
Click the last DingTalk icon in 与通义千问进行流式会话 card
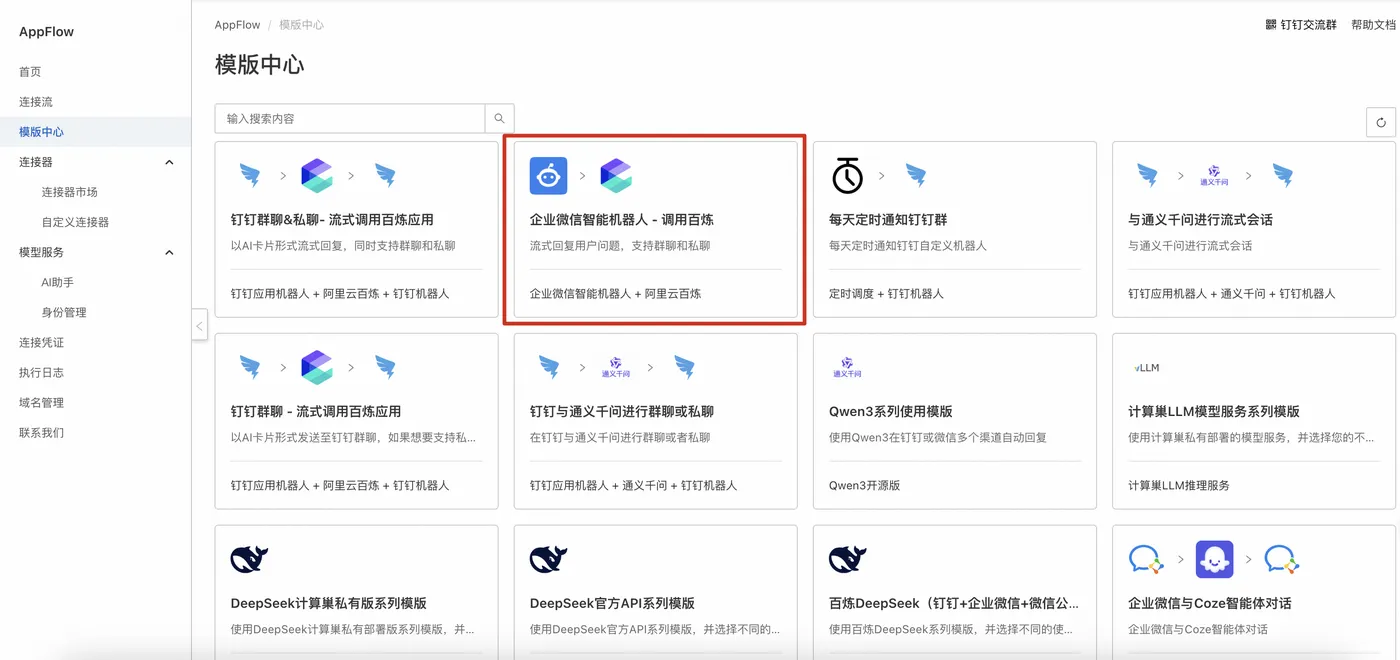pyautogui.click(x=1283, y=176)
